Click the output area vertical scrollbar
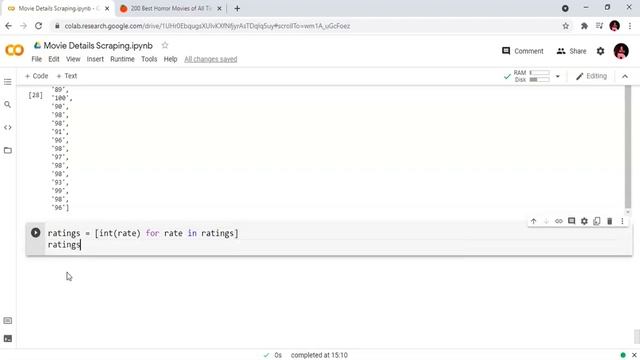This screenshot has width=640, height=360. tap(628, 147)
